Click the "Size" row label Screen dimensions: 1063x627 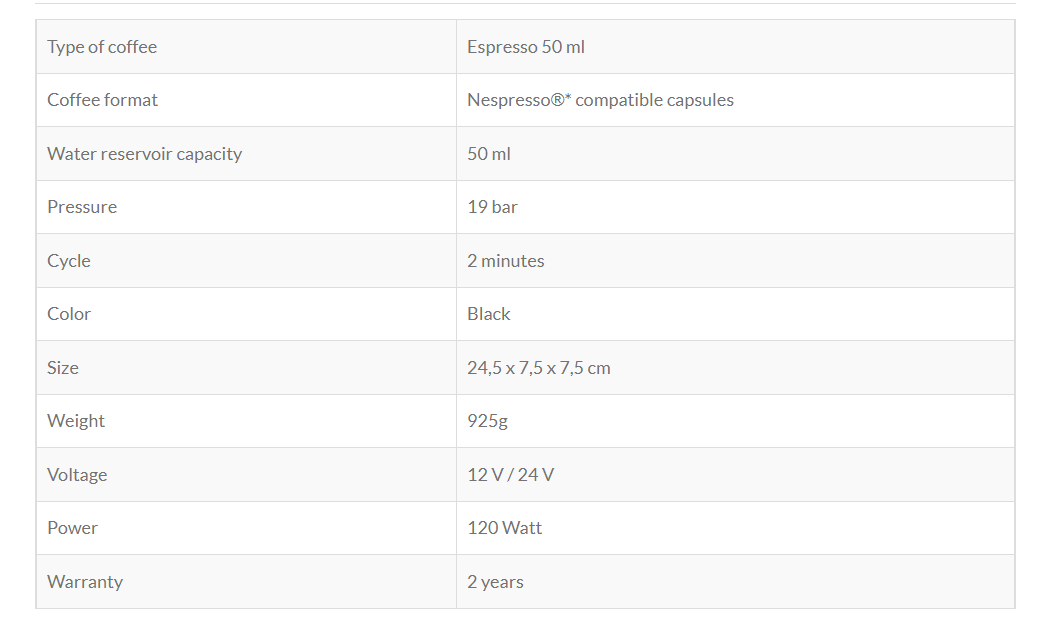[63, 368]
